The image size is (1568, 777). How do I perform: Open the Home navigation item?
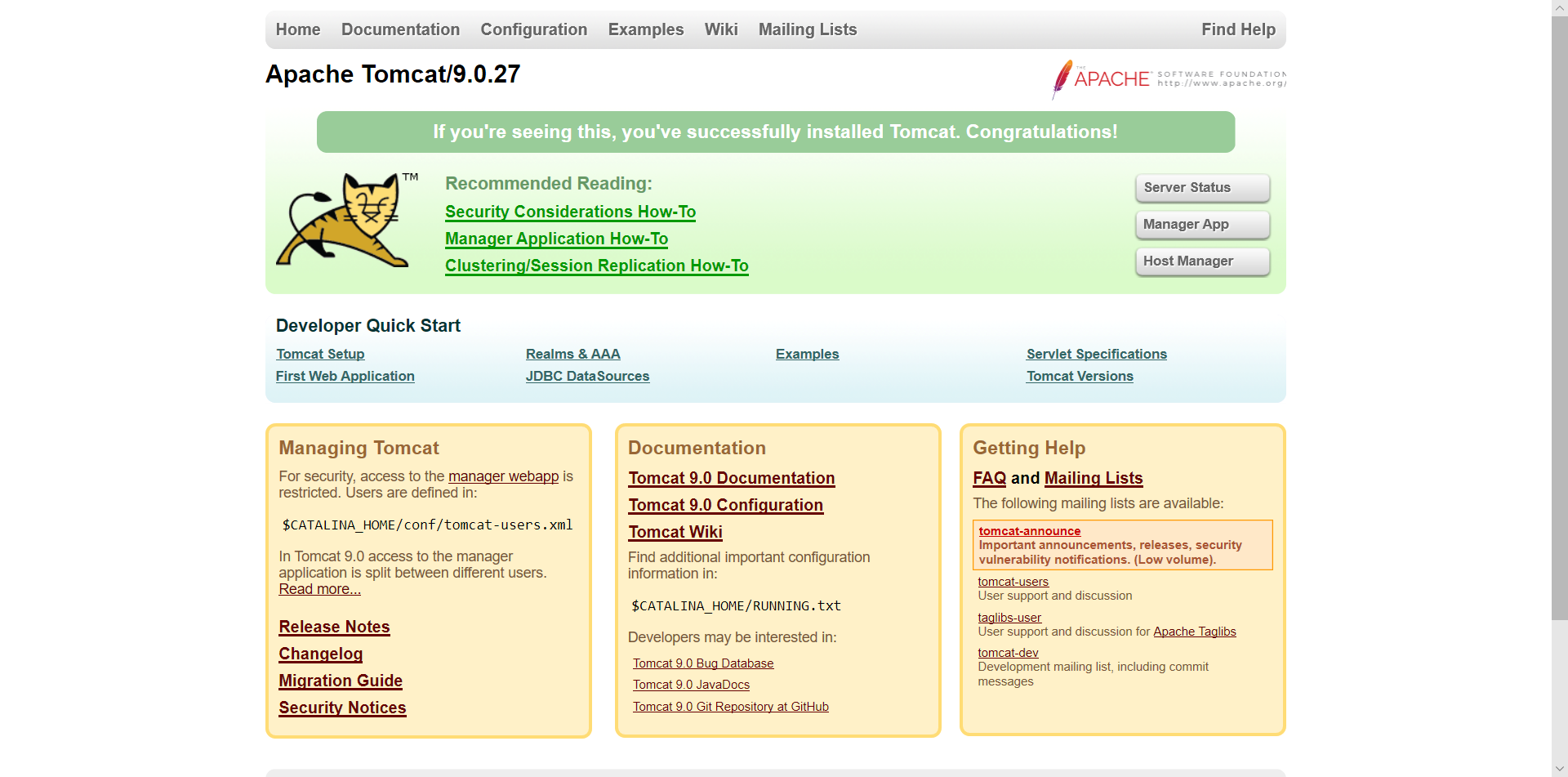point(298,29)
